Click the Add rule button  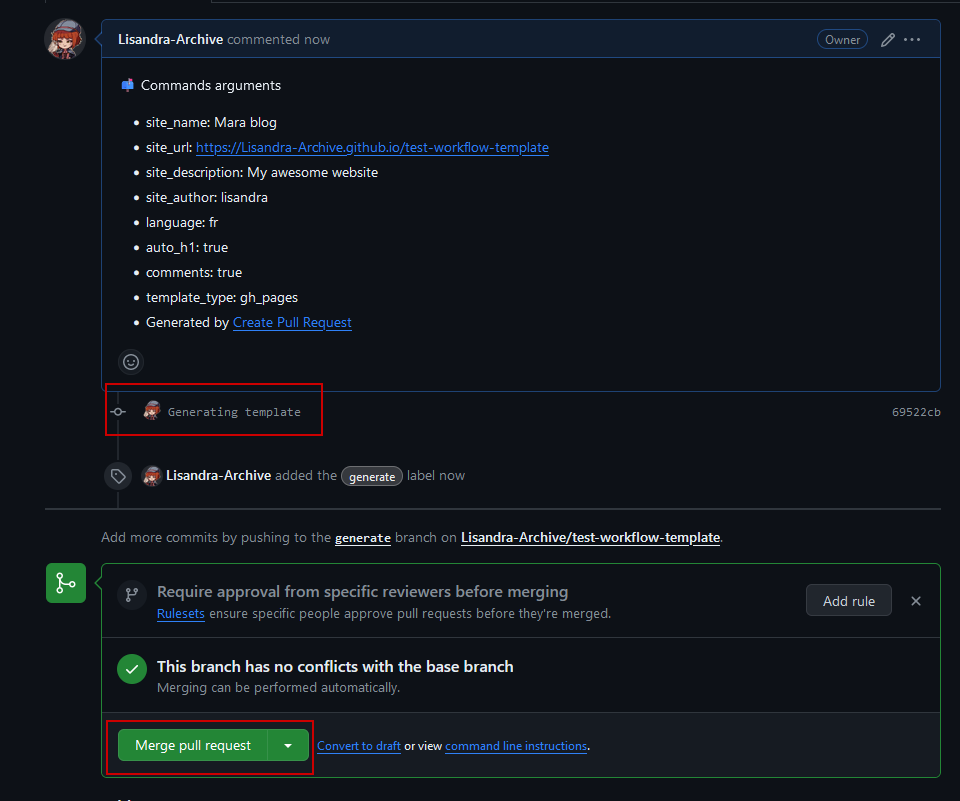click(849, 601)
